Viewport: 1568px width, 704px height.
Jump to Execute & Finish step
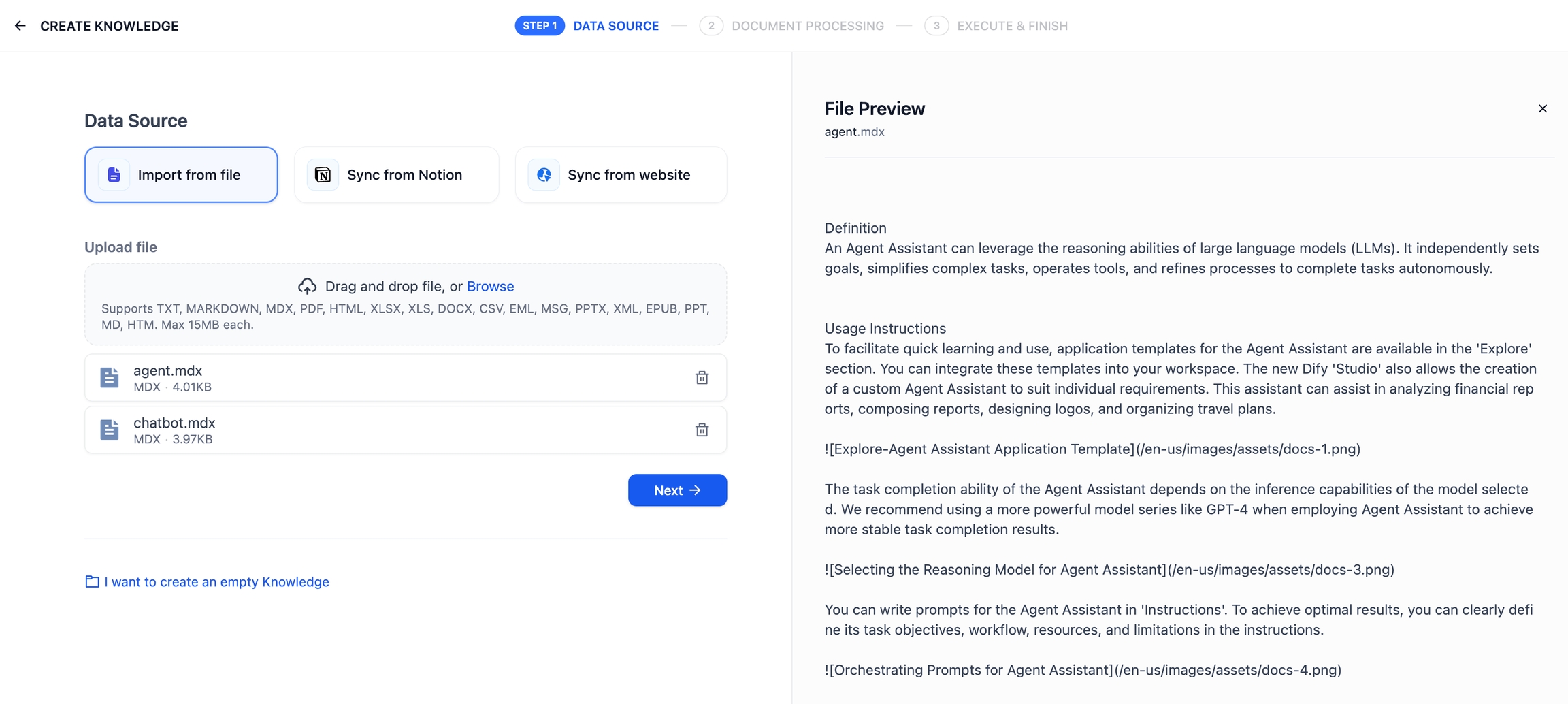(x=996, y=26)
